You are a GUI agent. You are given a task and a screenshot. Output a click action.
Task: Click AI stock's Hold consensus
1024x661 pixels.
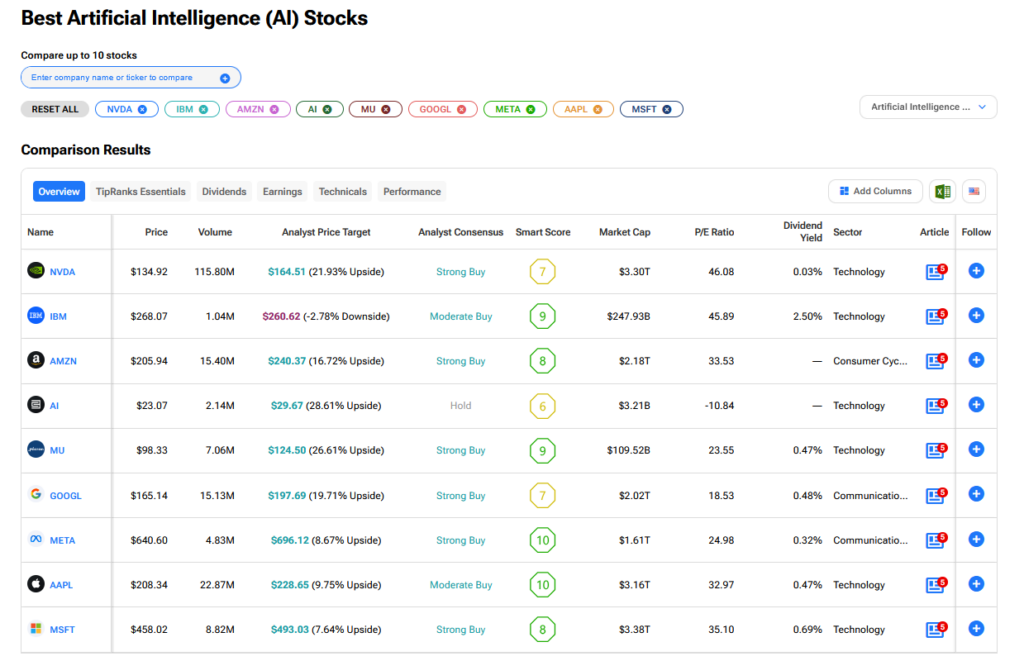[x=460, y=406]
